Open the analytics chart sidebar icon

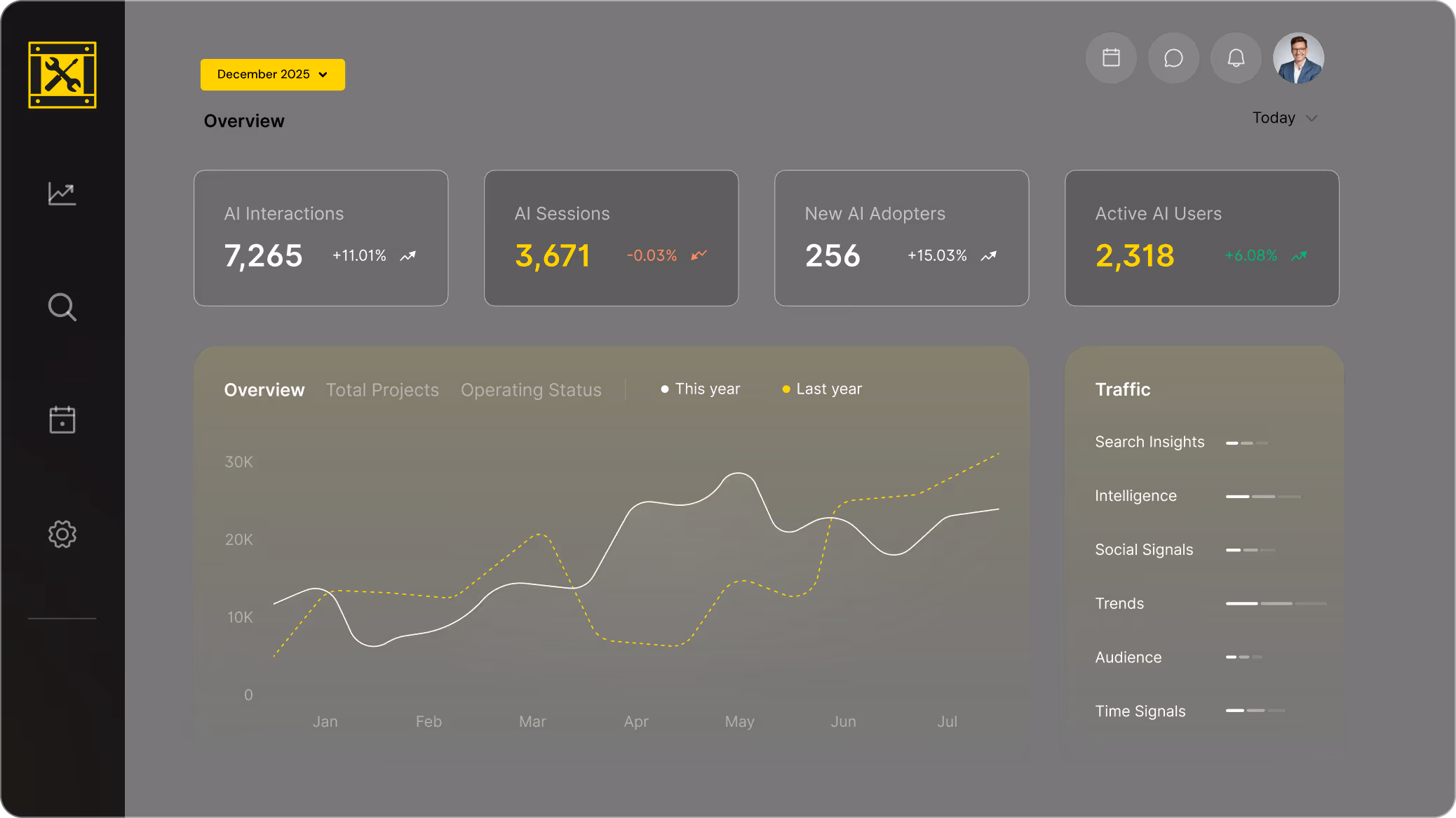62,194
